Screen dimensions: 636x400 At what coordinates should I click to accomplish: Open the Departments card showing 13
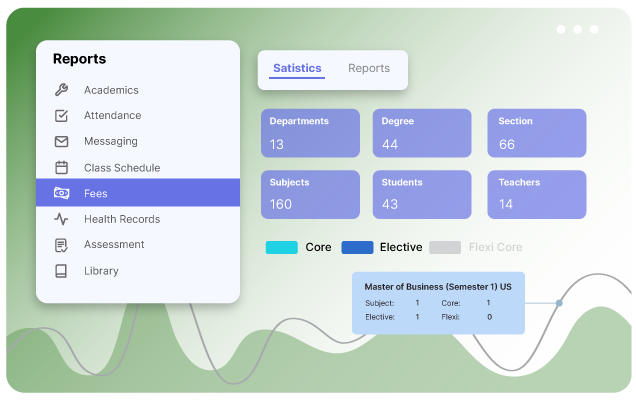coord(311,133)
